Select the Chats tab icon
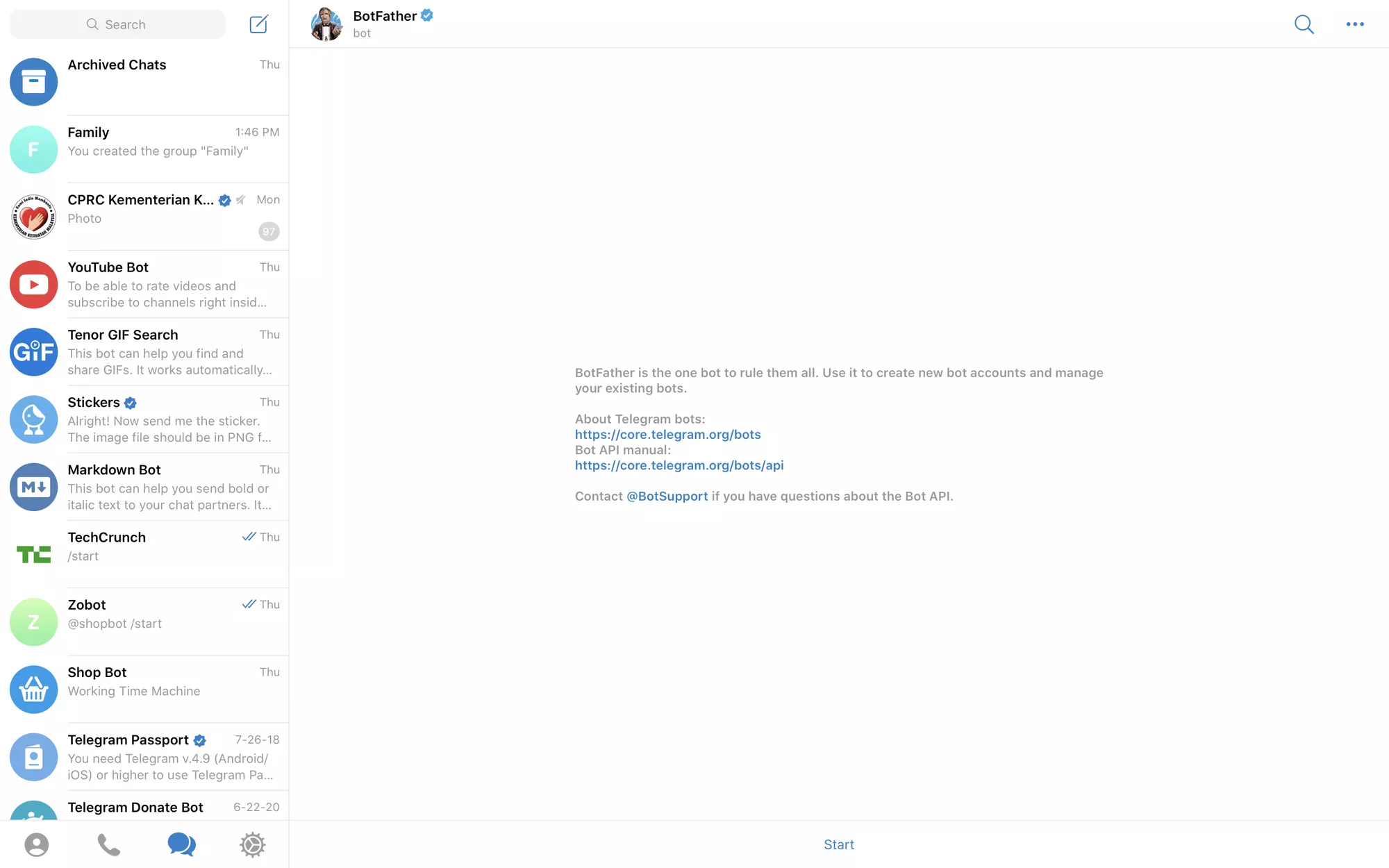The width and height of the screenshot is (1389, 868). (x=180, y=844)
